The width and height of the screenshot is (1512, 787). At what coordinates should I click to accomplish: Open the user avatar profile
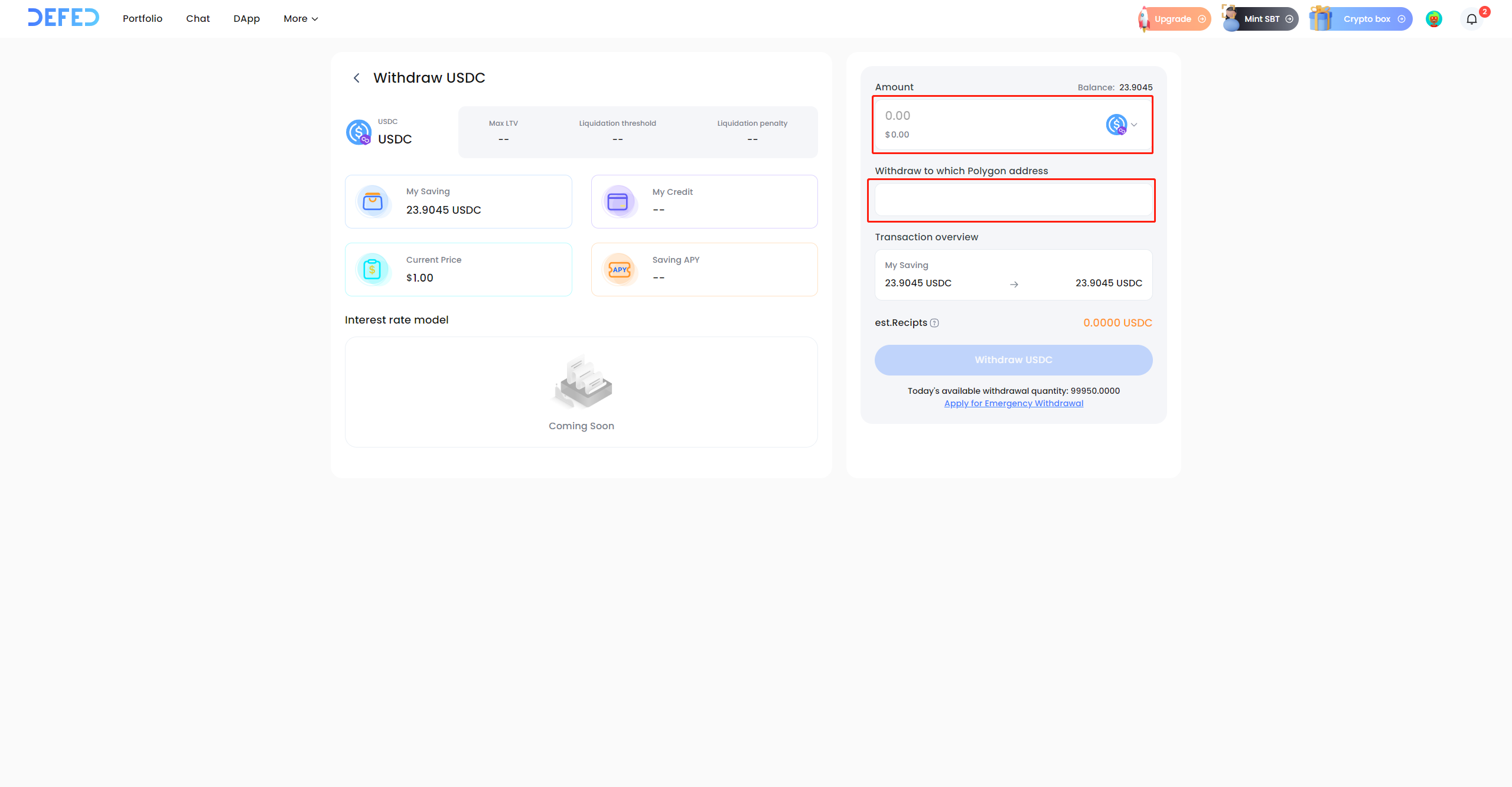1433,19
